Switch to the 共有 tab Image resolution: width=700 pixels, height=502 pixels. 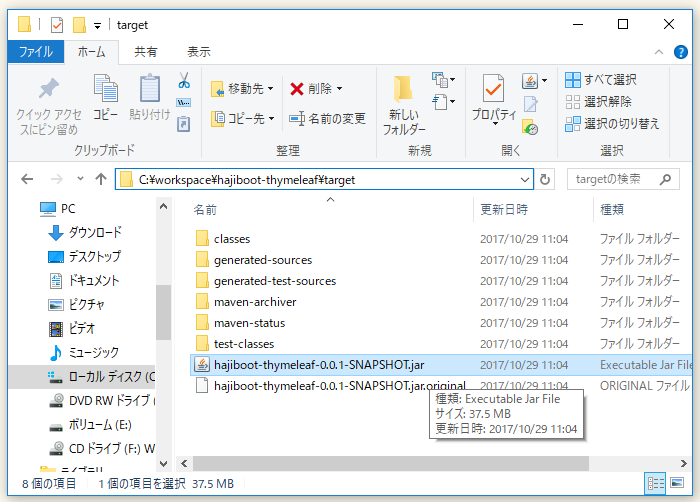(x=146, y=52)
